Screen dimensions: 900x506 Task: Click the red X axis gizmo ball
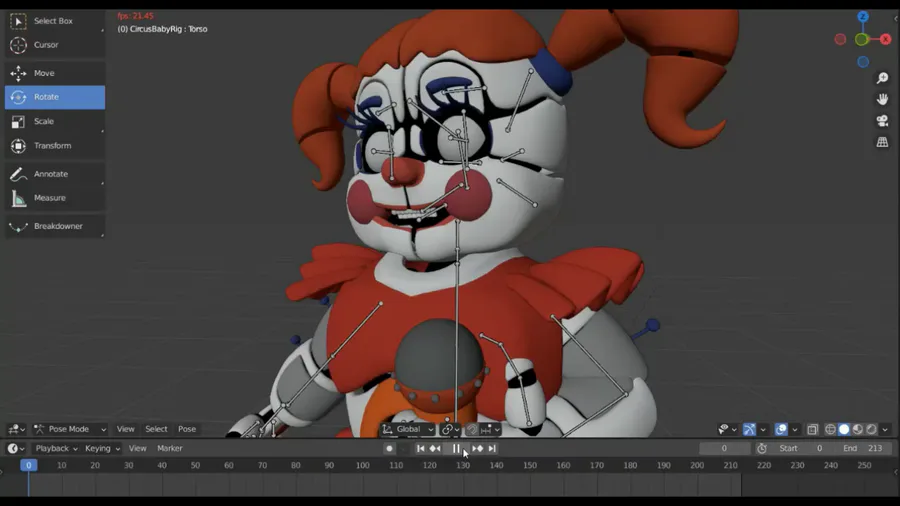click(886, 39)
